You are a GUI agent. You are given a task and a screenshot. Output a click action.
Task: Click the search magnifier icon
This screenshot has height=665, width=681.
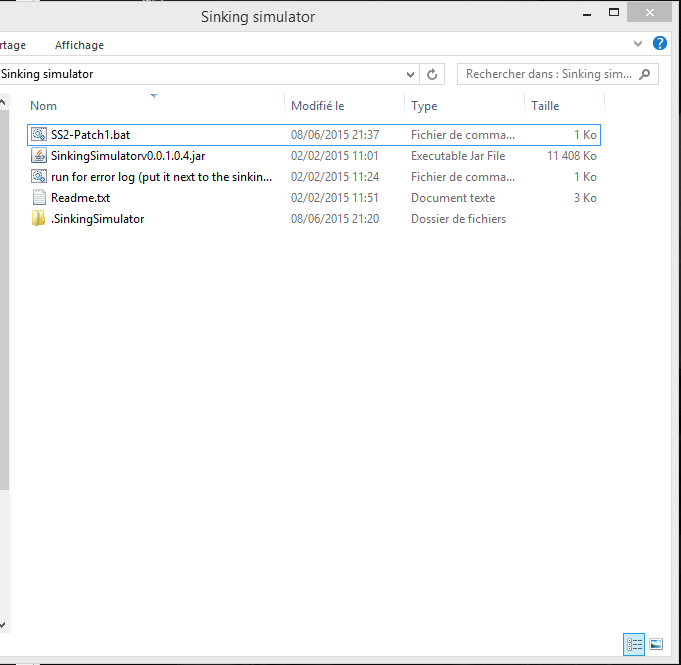645,74
